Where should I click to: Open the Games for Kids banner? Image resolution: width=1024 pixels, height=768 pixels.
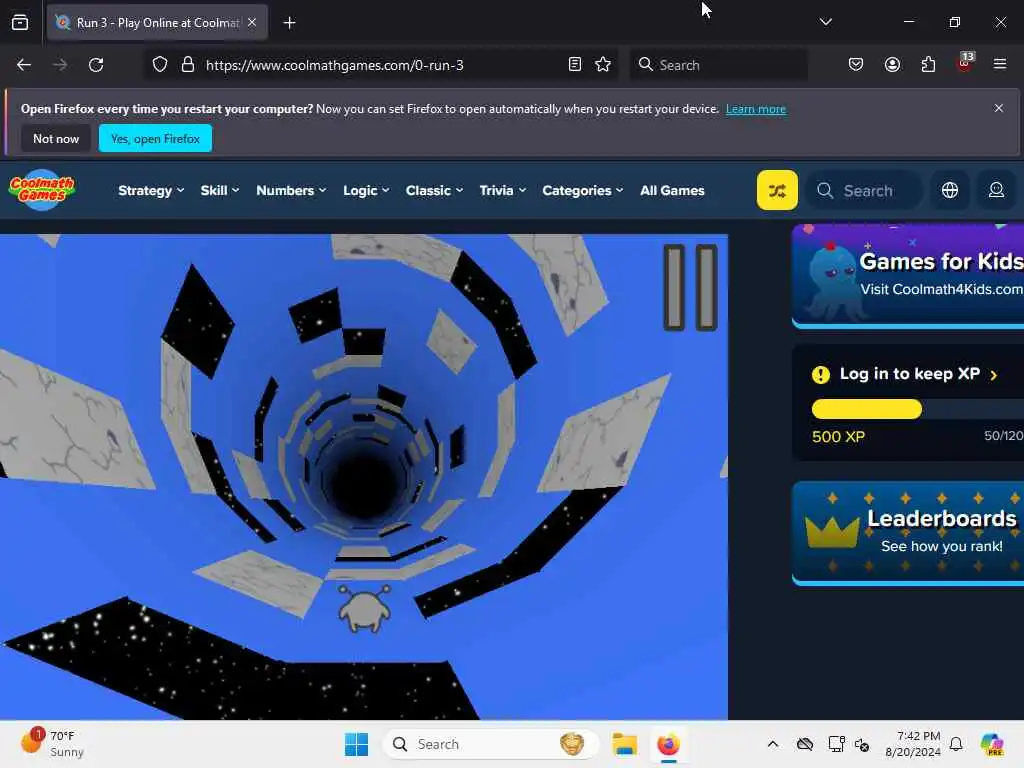tap(908, 276)
